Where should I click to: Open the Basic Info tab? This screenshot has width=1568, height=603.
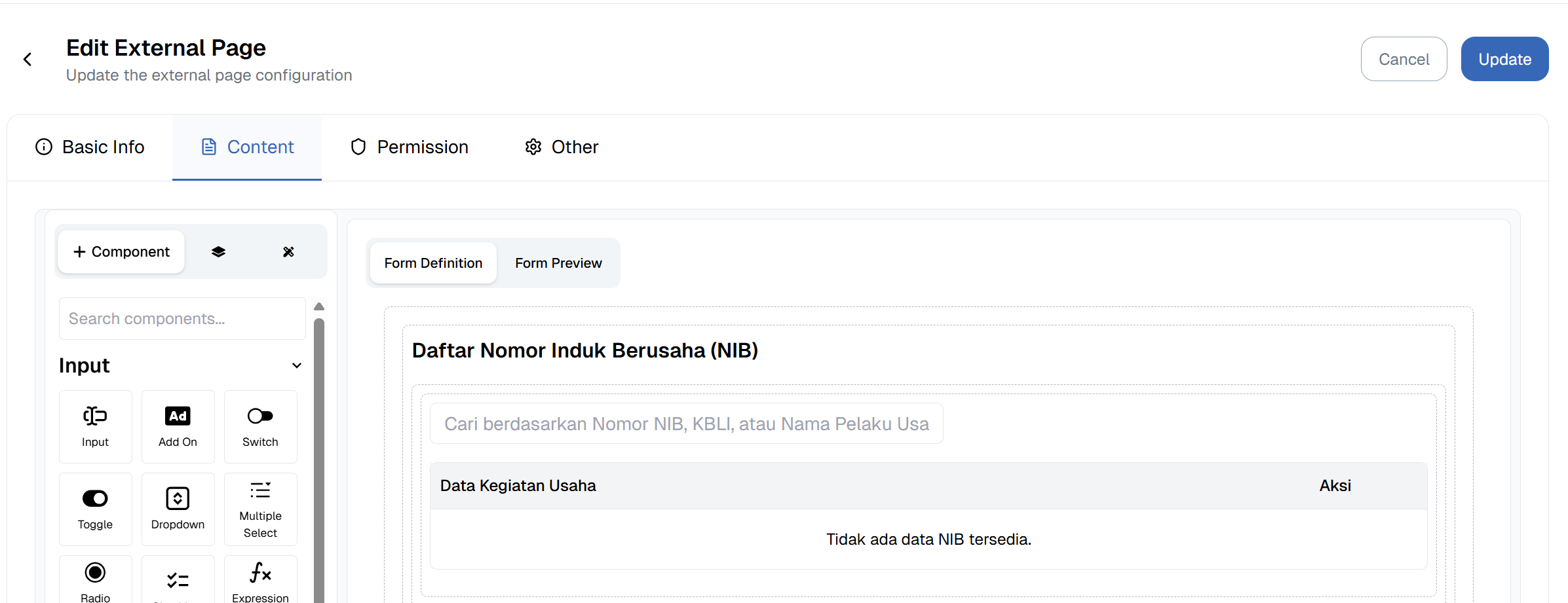click(x=90, y=147)
